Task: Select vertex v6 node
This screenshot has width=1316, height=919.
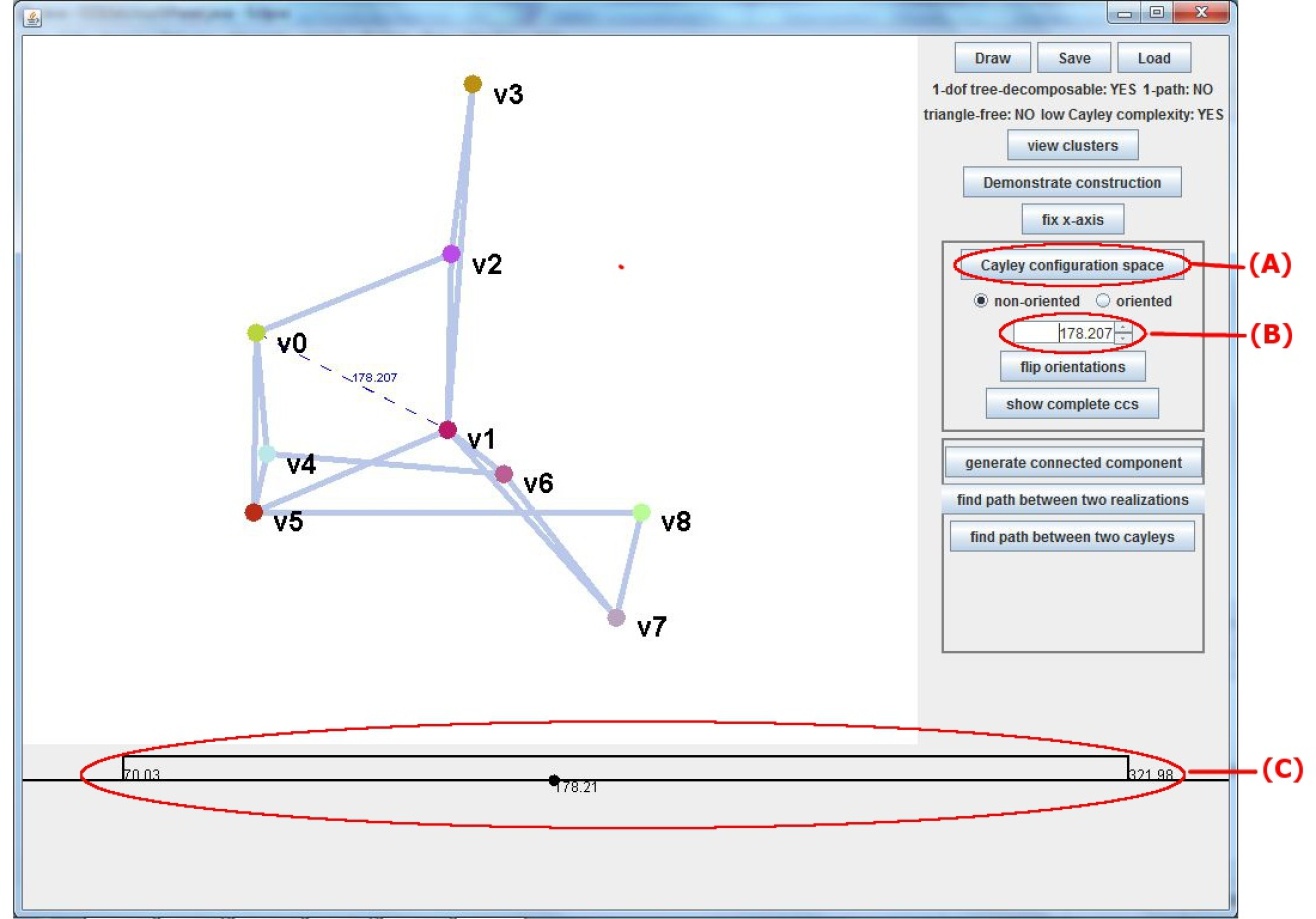Action: (504, 474)
